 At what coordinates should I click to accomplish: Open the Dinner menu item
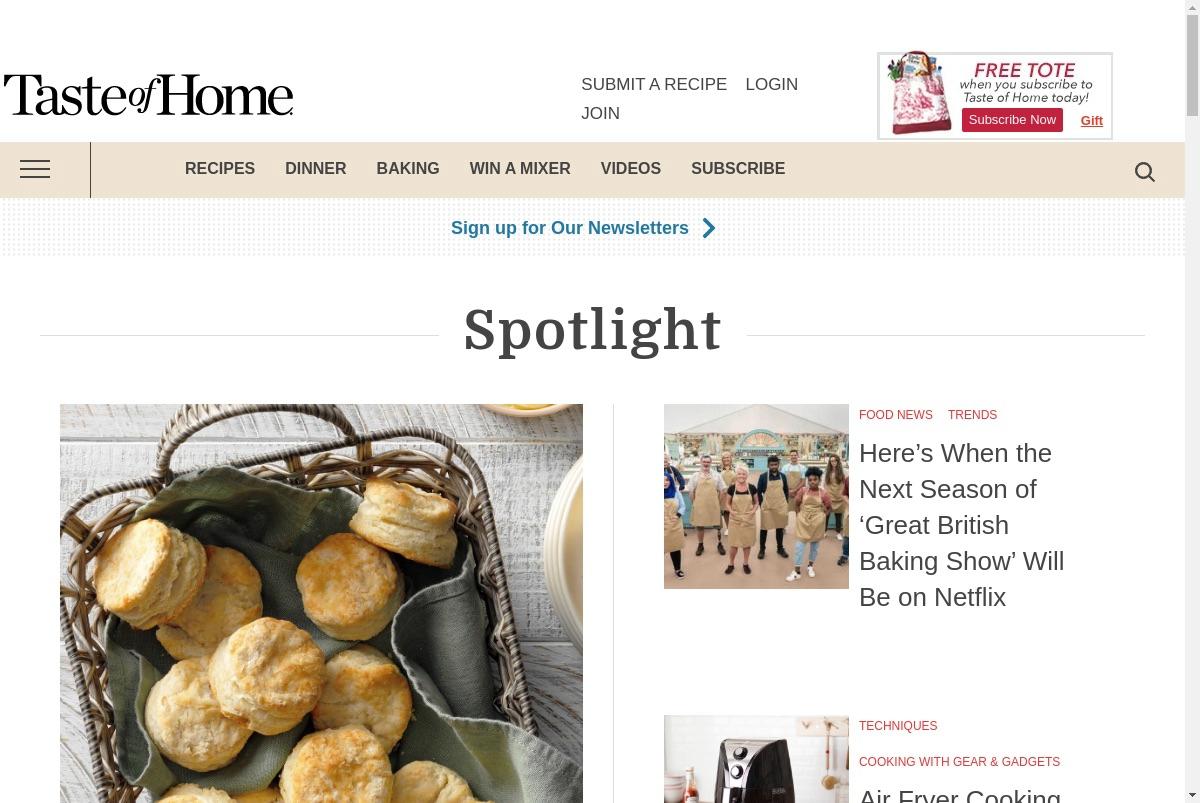coord(315,169)
